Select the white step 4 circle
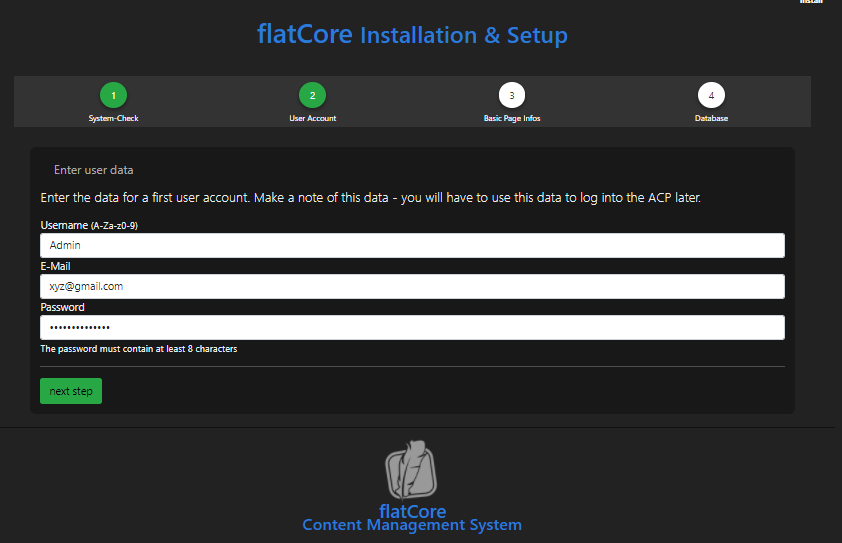This screenshot has height=543, width=842. pos(711,95)
